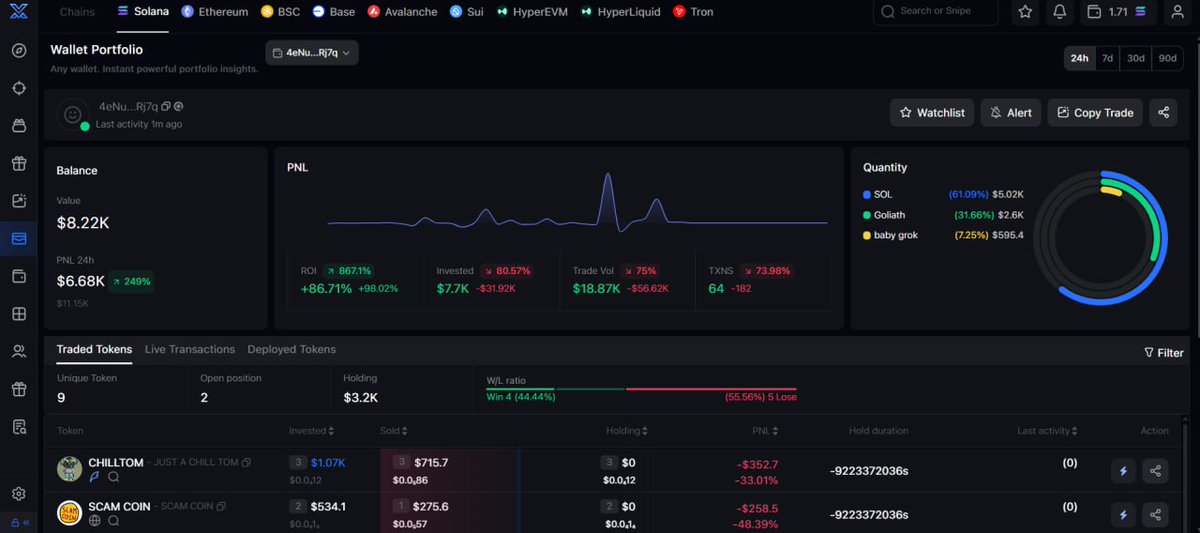Open the 1.71 SOL wallet balance dropdown
Image resolution: width=1200 pixels, height=533 pixels.
tap(1118, 12)
